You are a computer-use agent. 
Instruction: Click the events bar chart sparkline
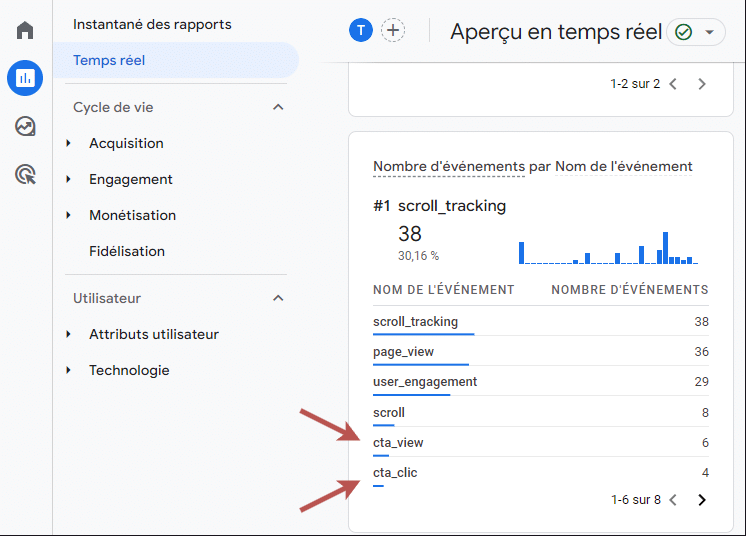(x=608, y=250)
